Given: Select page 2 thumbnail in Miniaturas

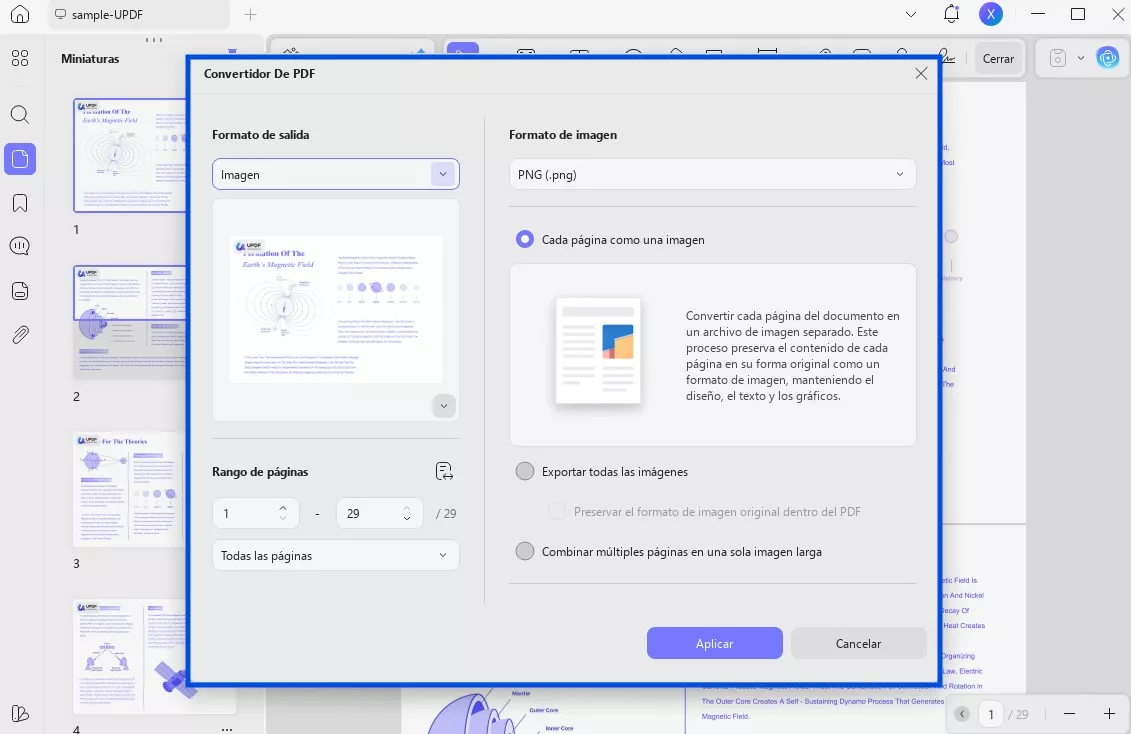Looking at the screenshot, I should [130, 322].
